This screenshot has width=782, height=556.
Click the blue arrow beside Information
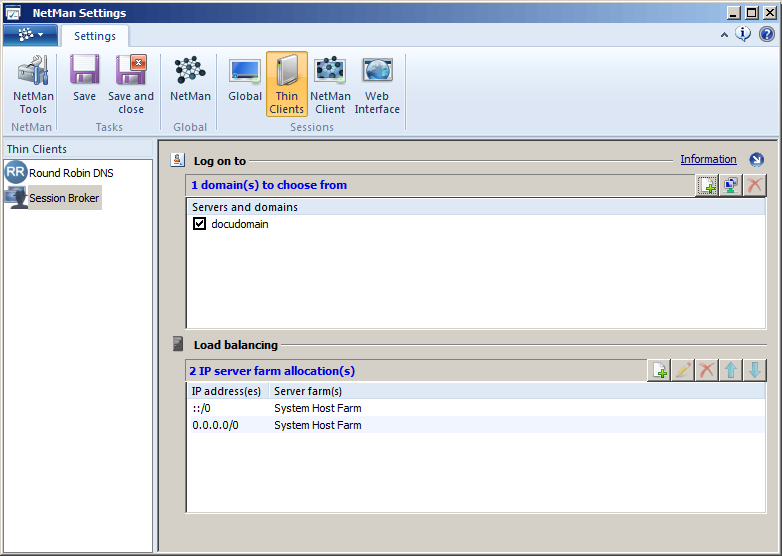tap(756, 160)
